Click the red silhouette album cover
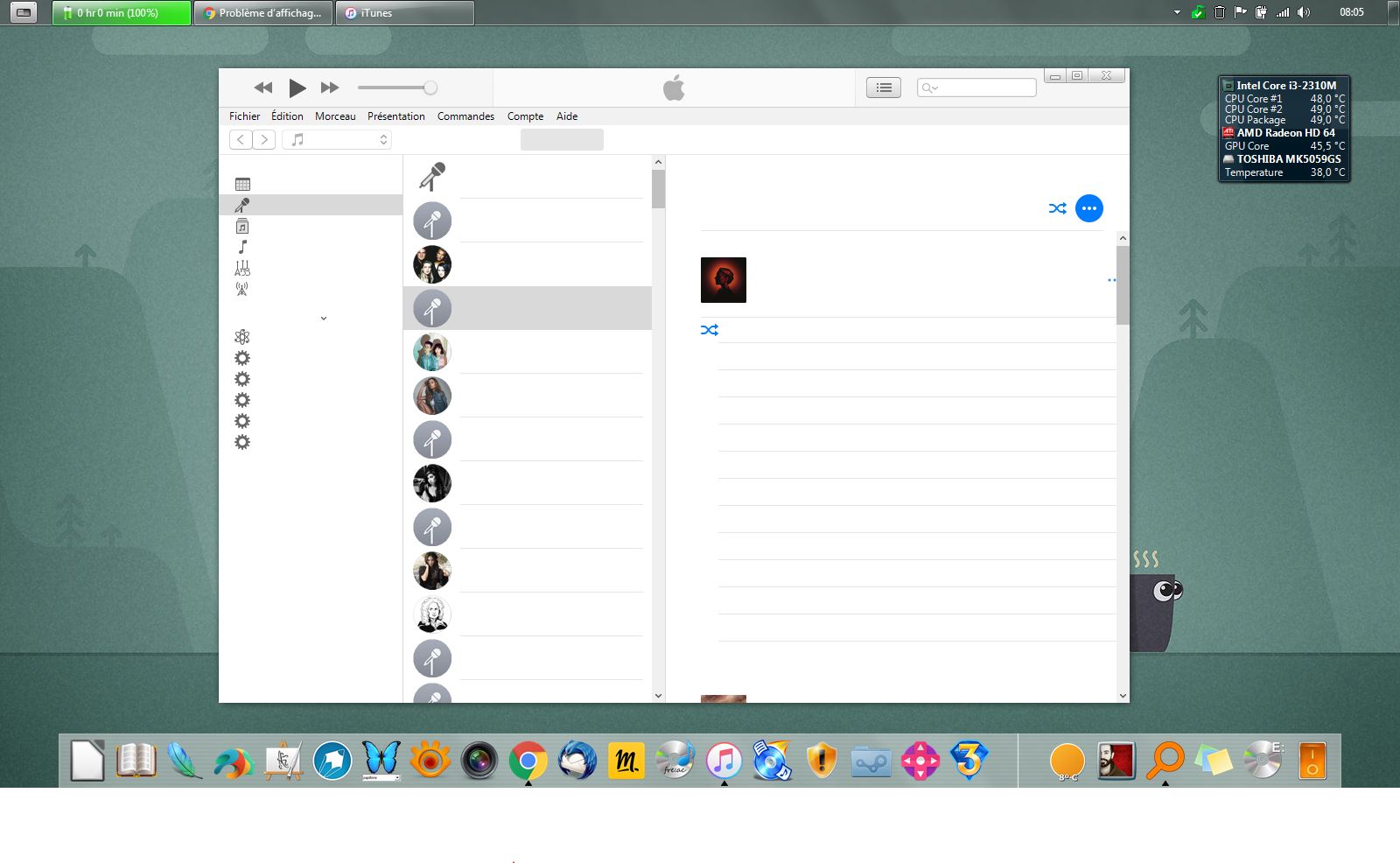Screen dimensions: 1400x863 click(724, 280)
